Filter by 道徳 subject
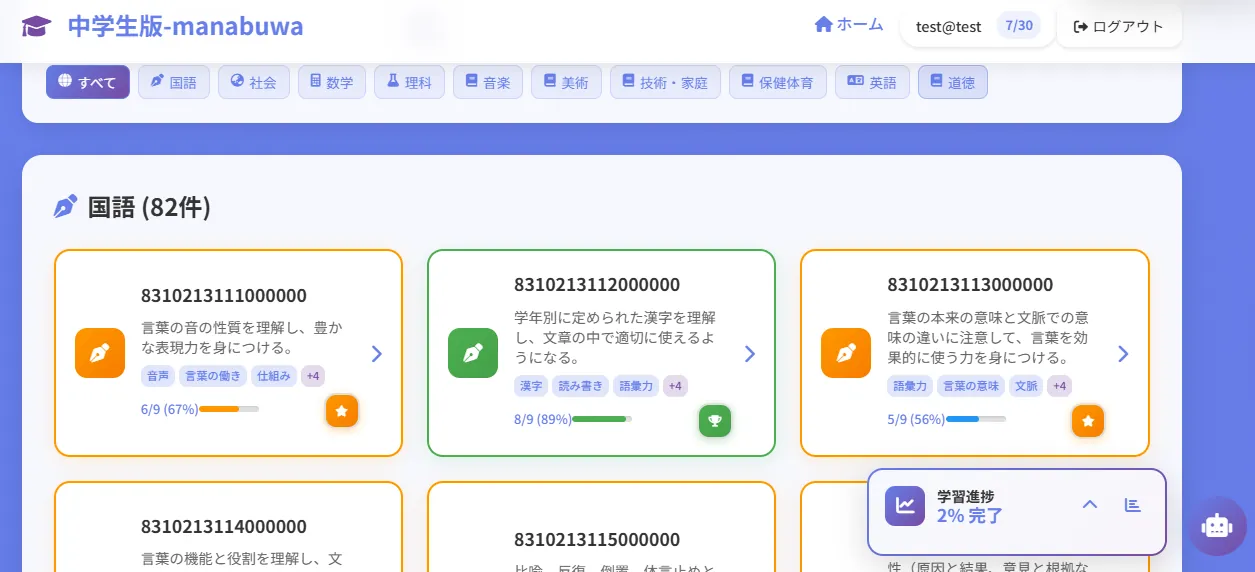 [x=952, y=82]
